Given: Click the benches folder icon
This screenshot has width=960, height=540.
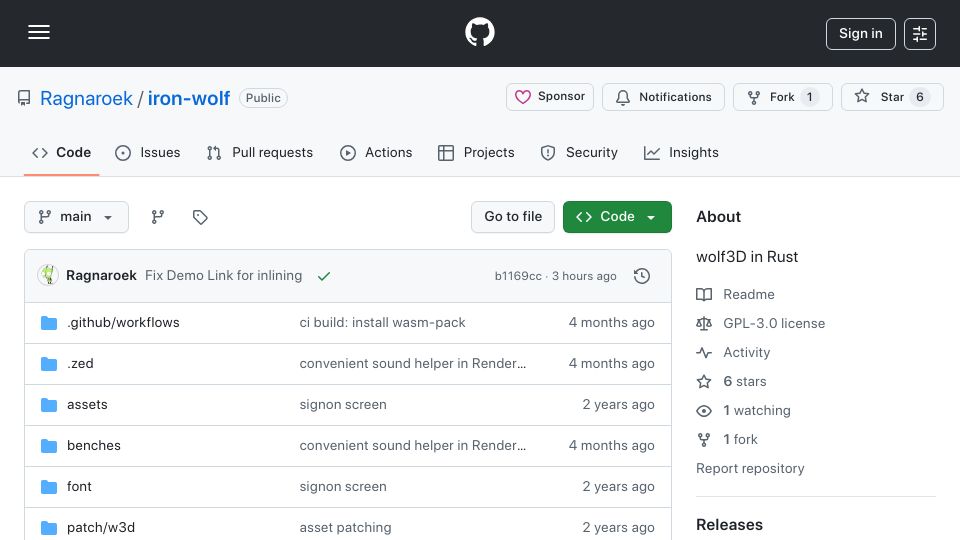Looking at the screenshot, I should pyautogui.click(x=49, y=446).
